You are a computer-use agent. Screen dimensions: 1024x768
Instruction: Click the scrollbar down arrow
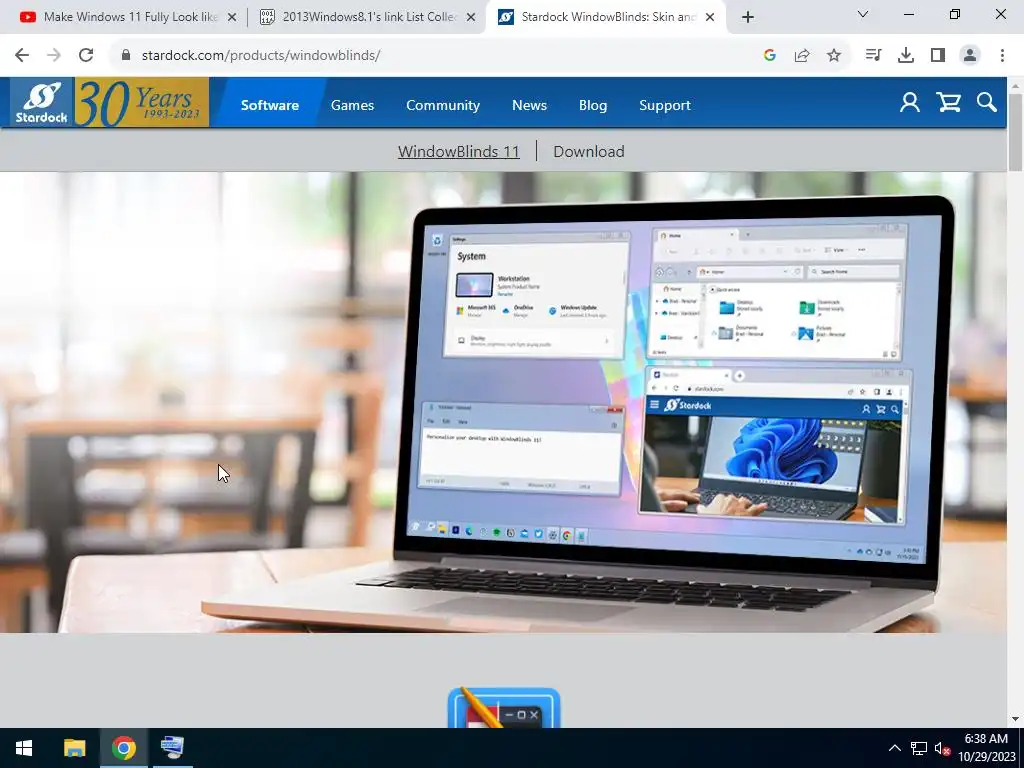1016,719
